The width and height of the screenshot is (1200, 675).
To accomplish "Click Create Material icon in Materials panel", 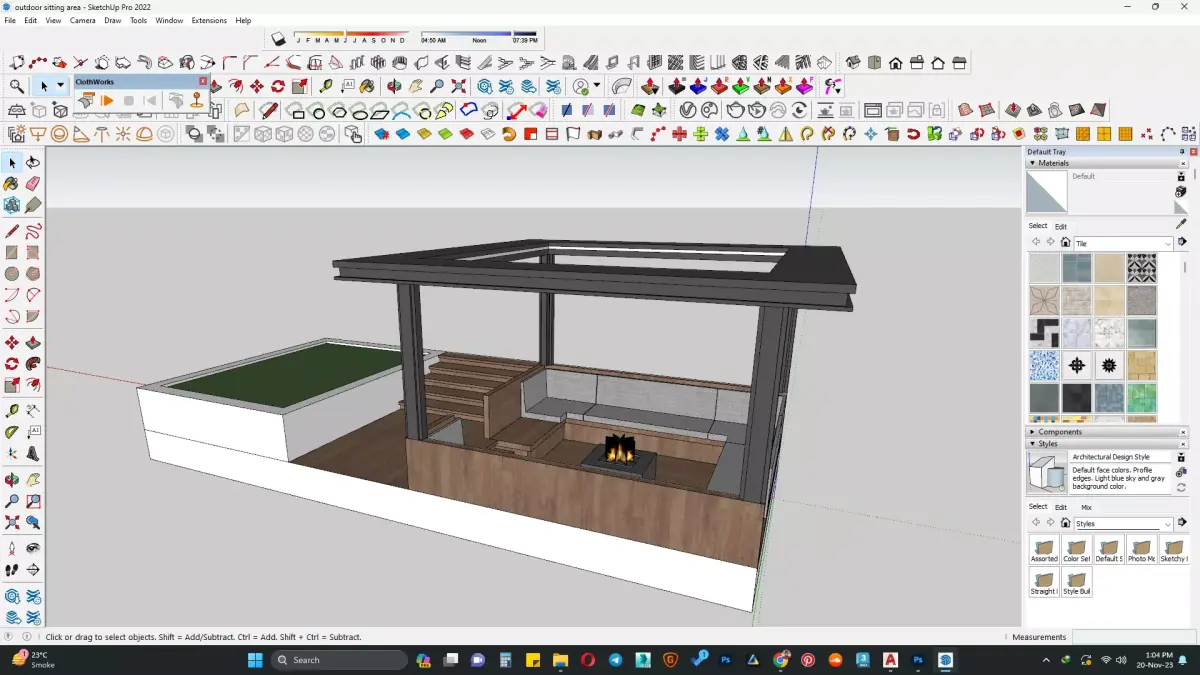I will pyautogui.click(x=1181, y=191).
